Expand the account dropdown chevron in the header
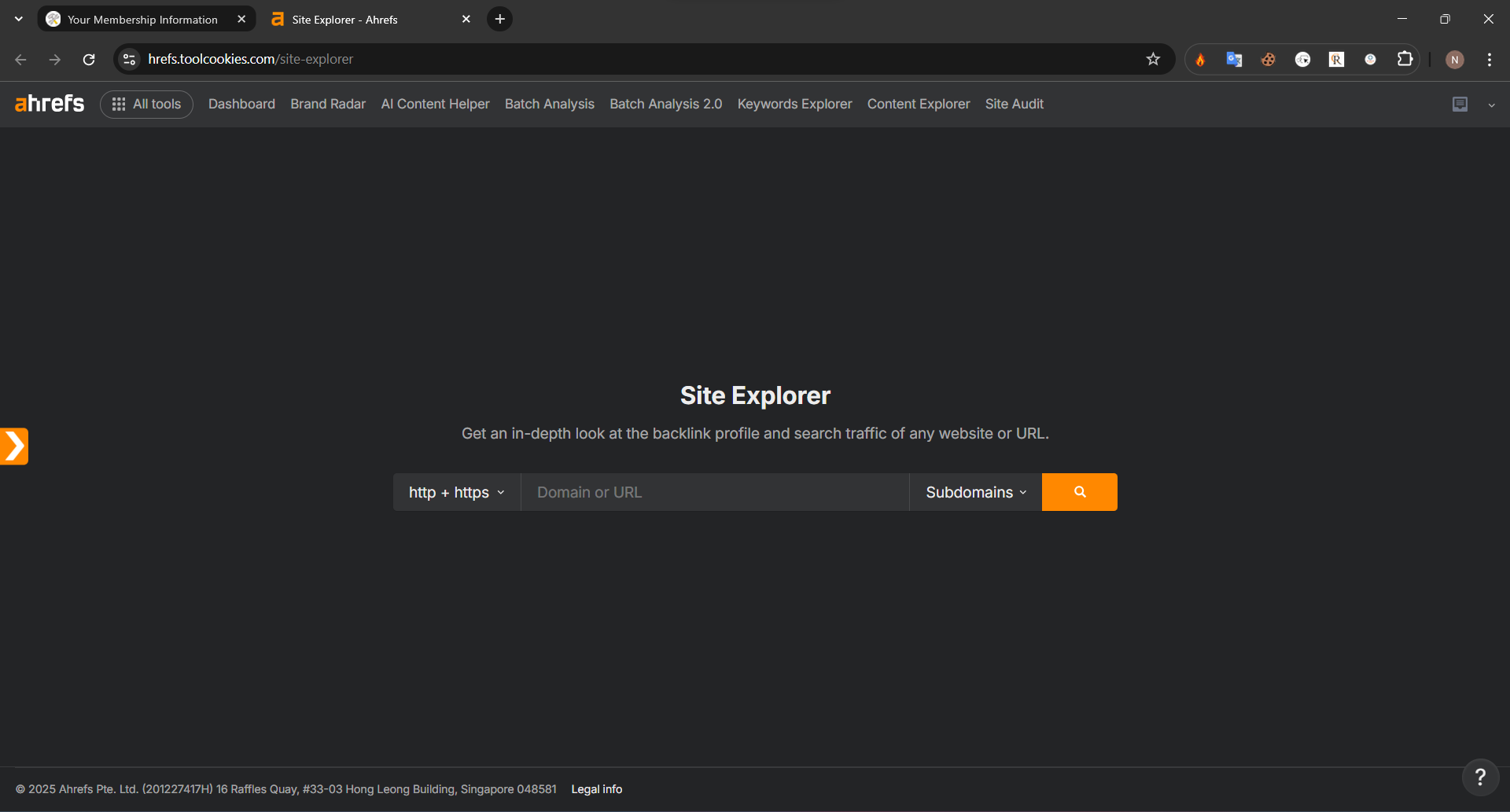Image resolution: width=1510 pixels, height=812 pixels. pyautogui.click(x=1491, y=105)
